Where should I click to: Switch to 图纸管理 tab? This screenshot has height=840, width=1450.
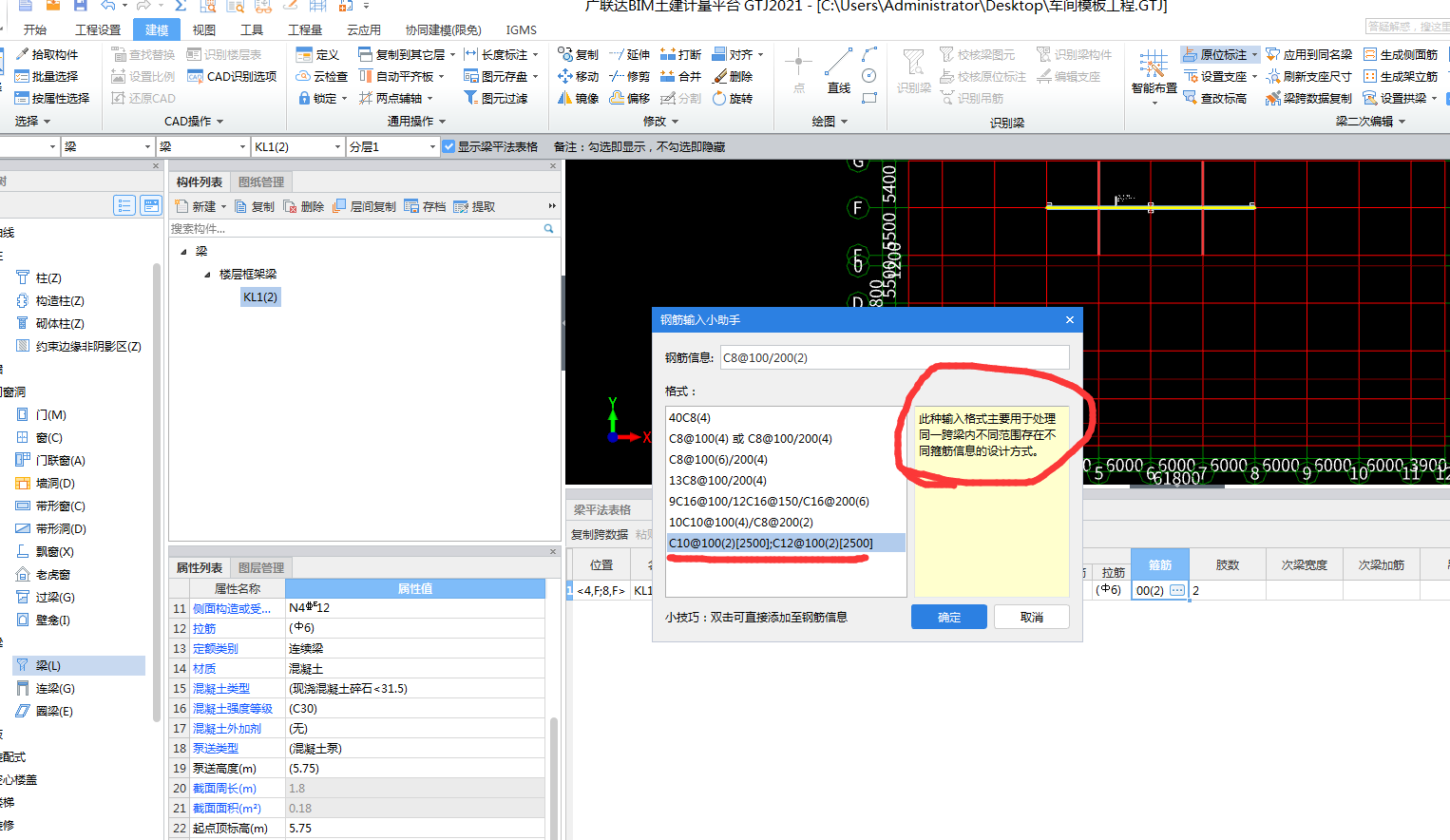[x=261, y=181]
